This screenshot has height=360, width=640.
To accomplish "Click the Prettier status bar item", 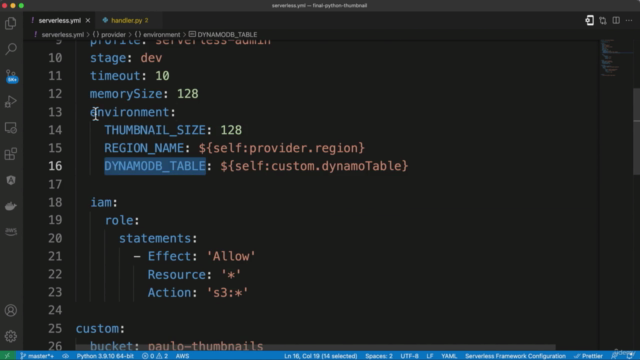I will pos(588,356).
